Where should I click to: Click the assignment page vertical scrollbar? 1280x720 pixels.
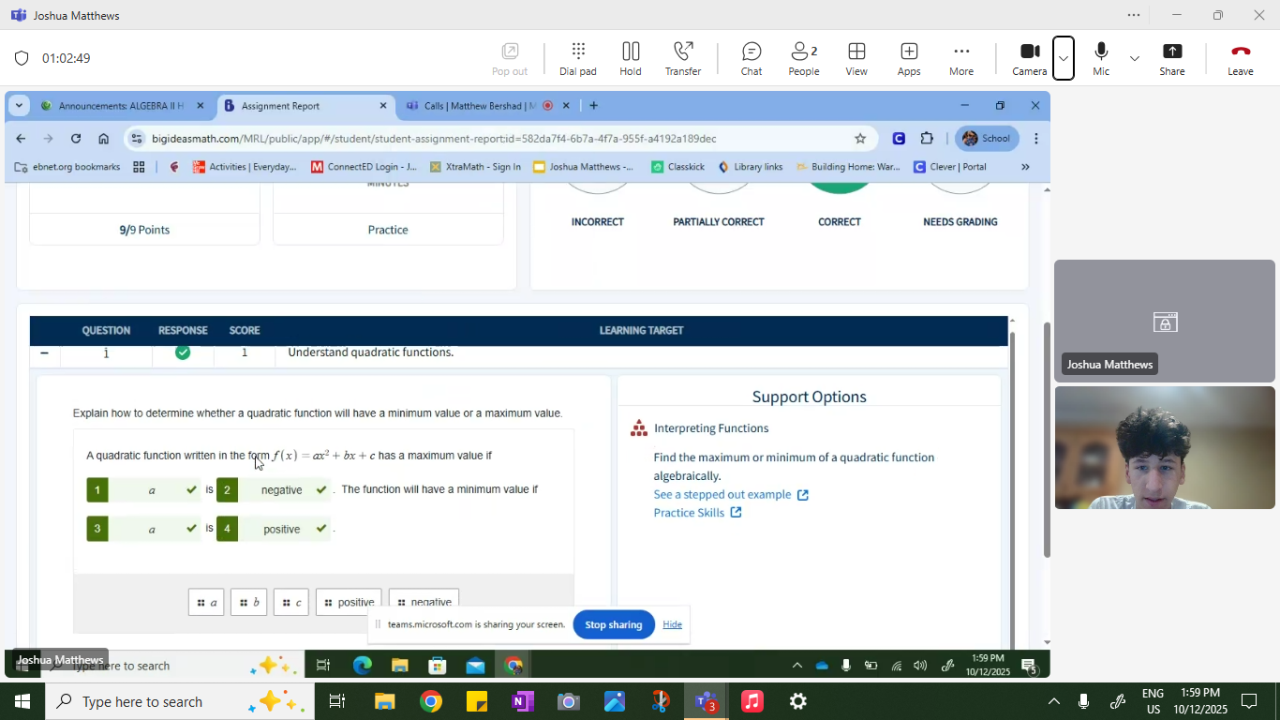pyautogui.click(x=1047, y=440)
